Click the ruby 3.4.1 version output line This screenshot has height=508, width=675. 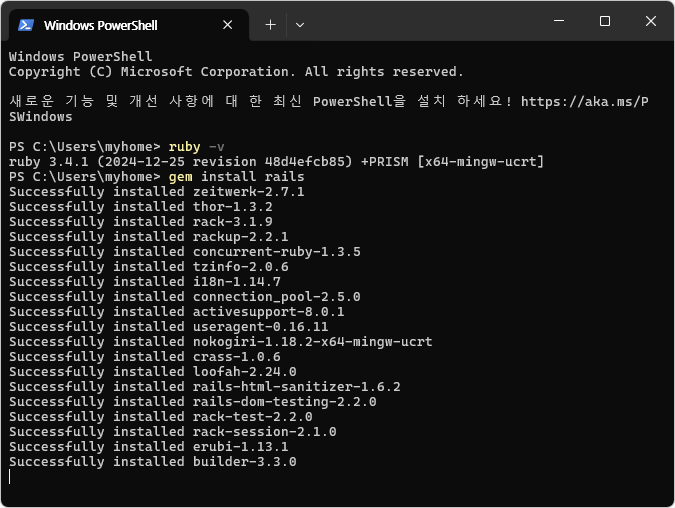[x=276, y=162]
